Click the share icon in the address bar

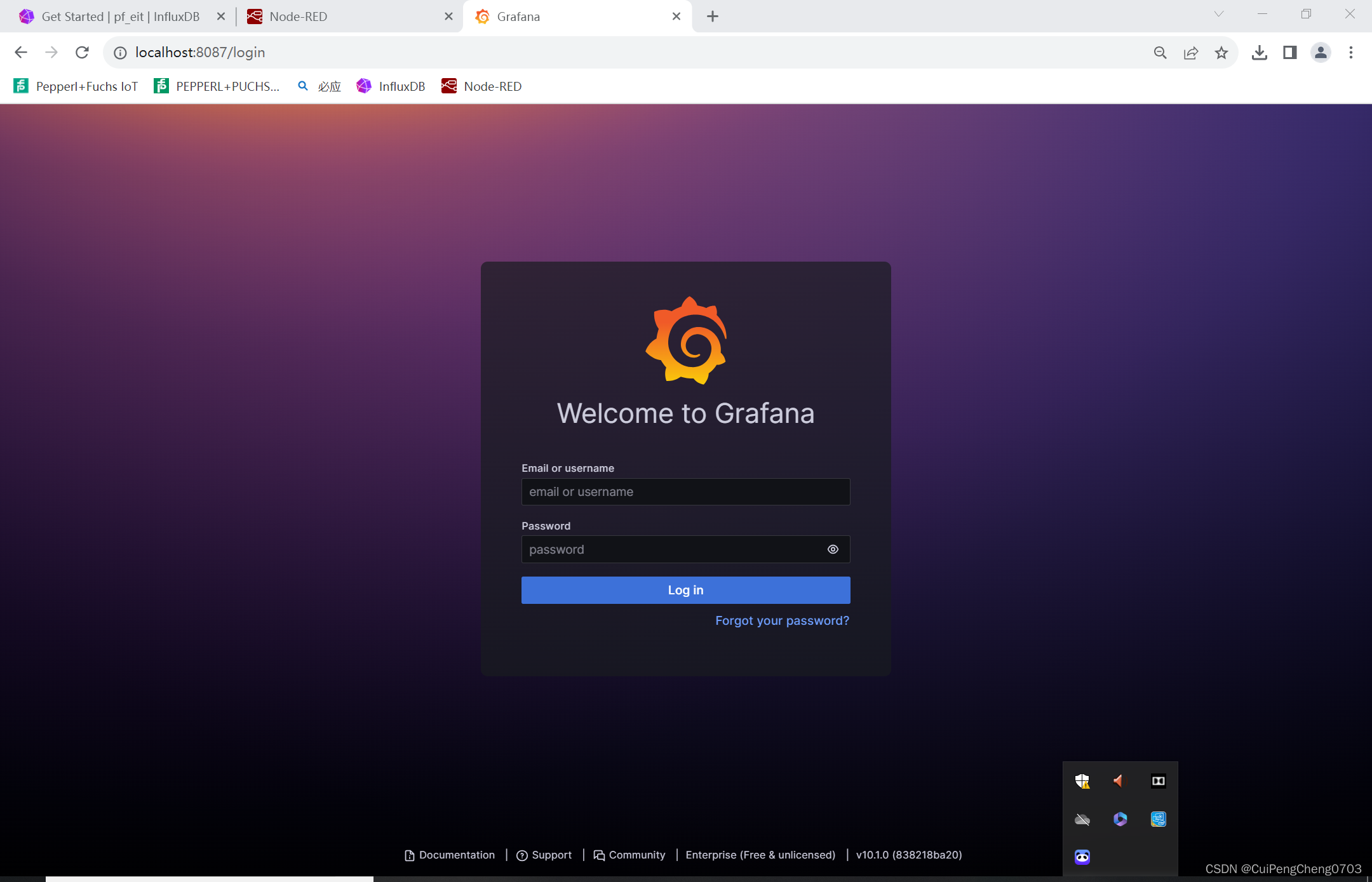pos(1191,52)
